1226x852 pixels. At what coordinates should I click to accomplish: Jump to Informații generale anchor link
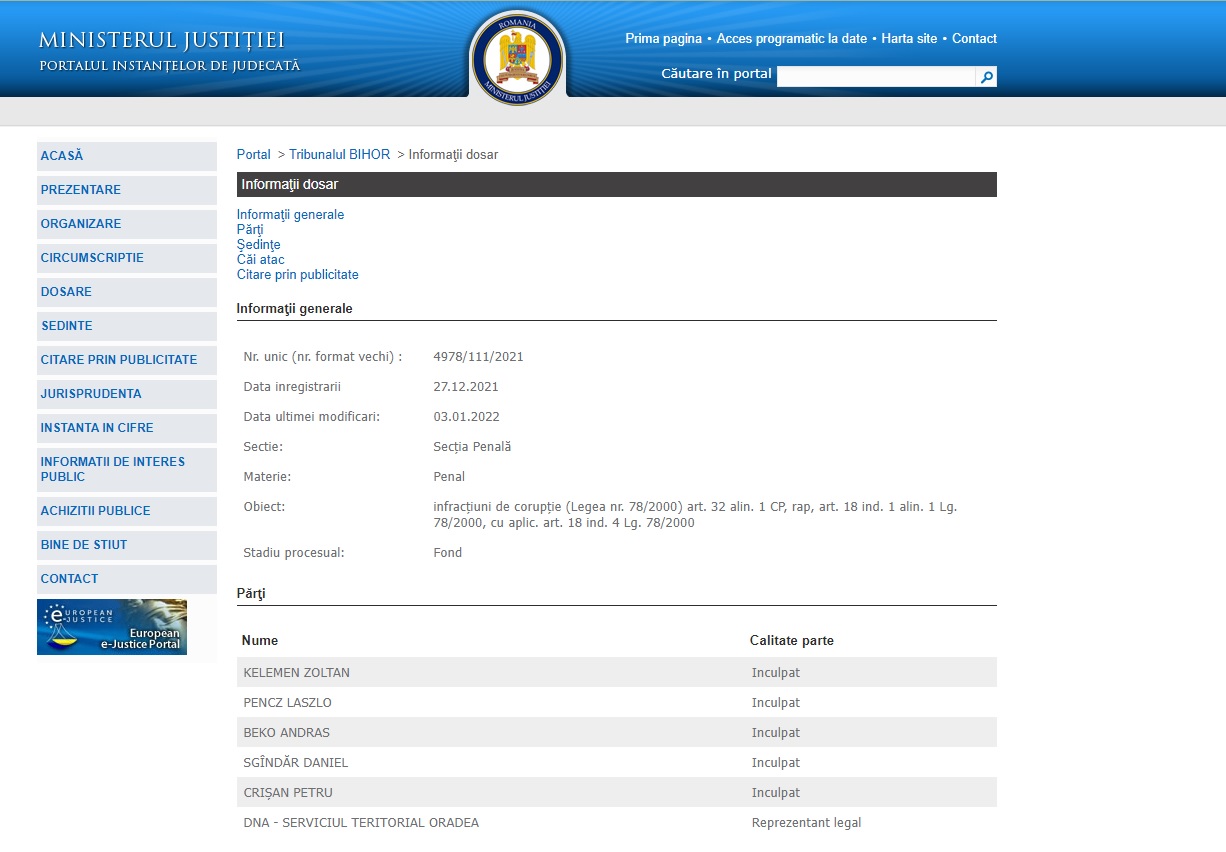click(x=290, y=215)
